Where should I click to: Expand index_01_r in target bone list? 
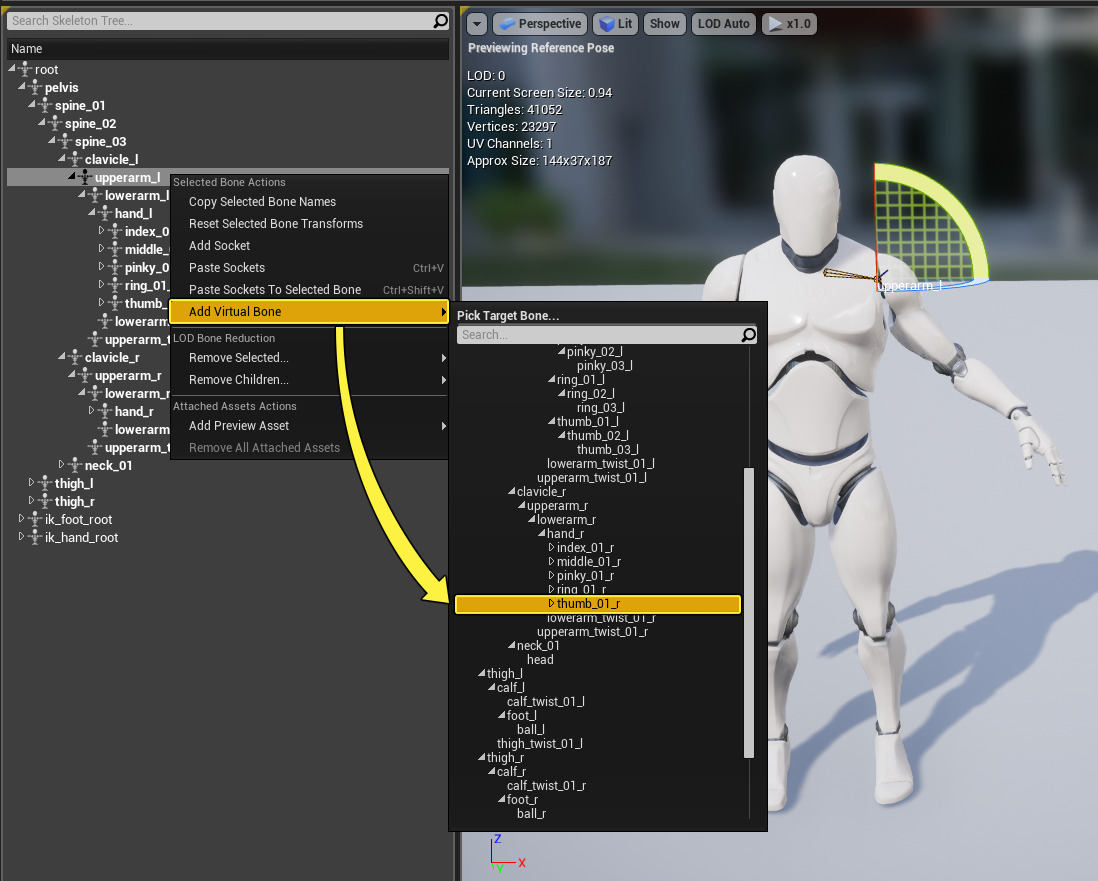click(x=551, y=548)
